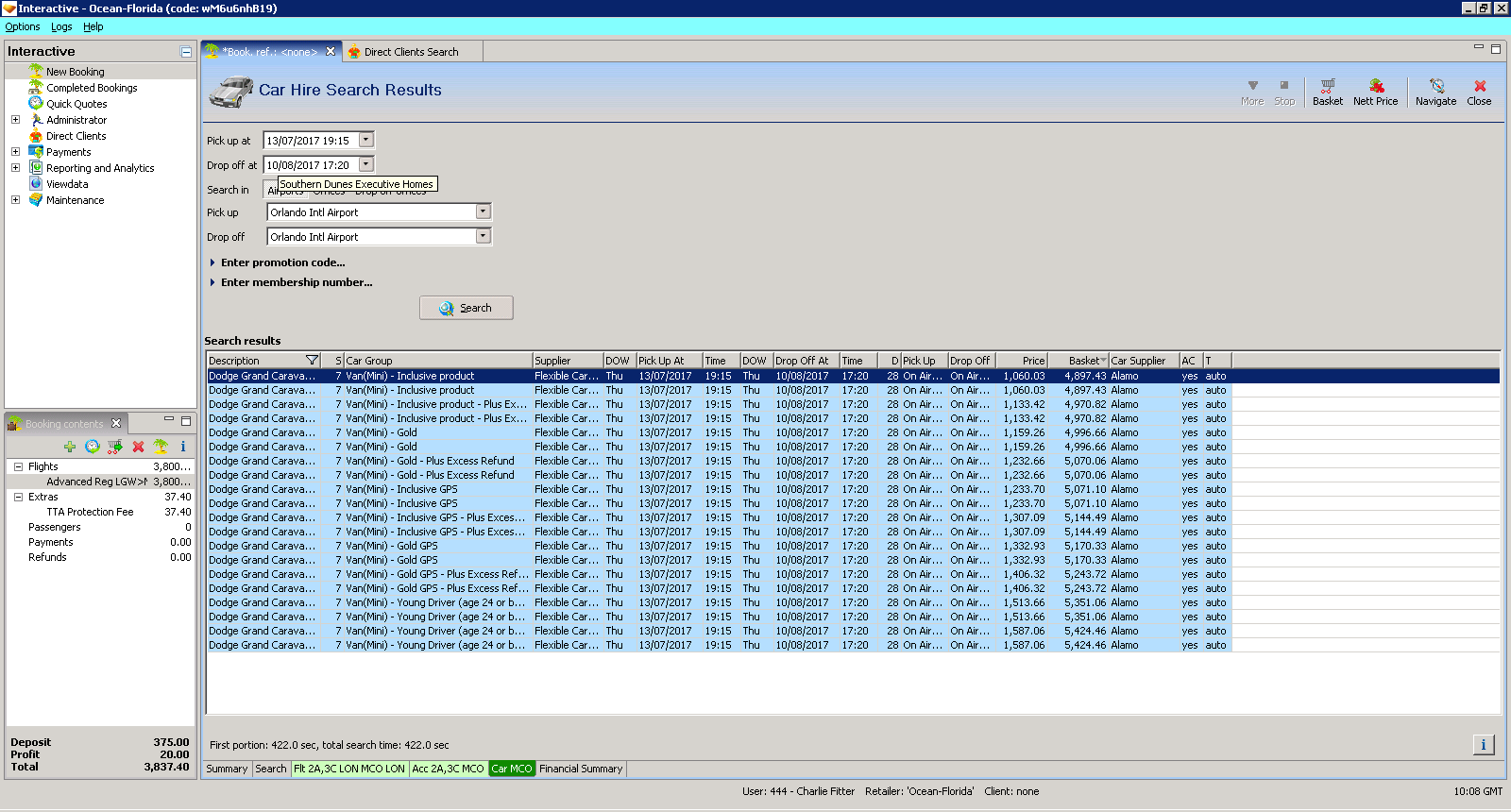Expand Enter membership number section
This screenshot has height=812, width=1511.
tap(296, 282)
